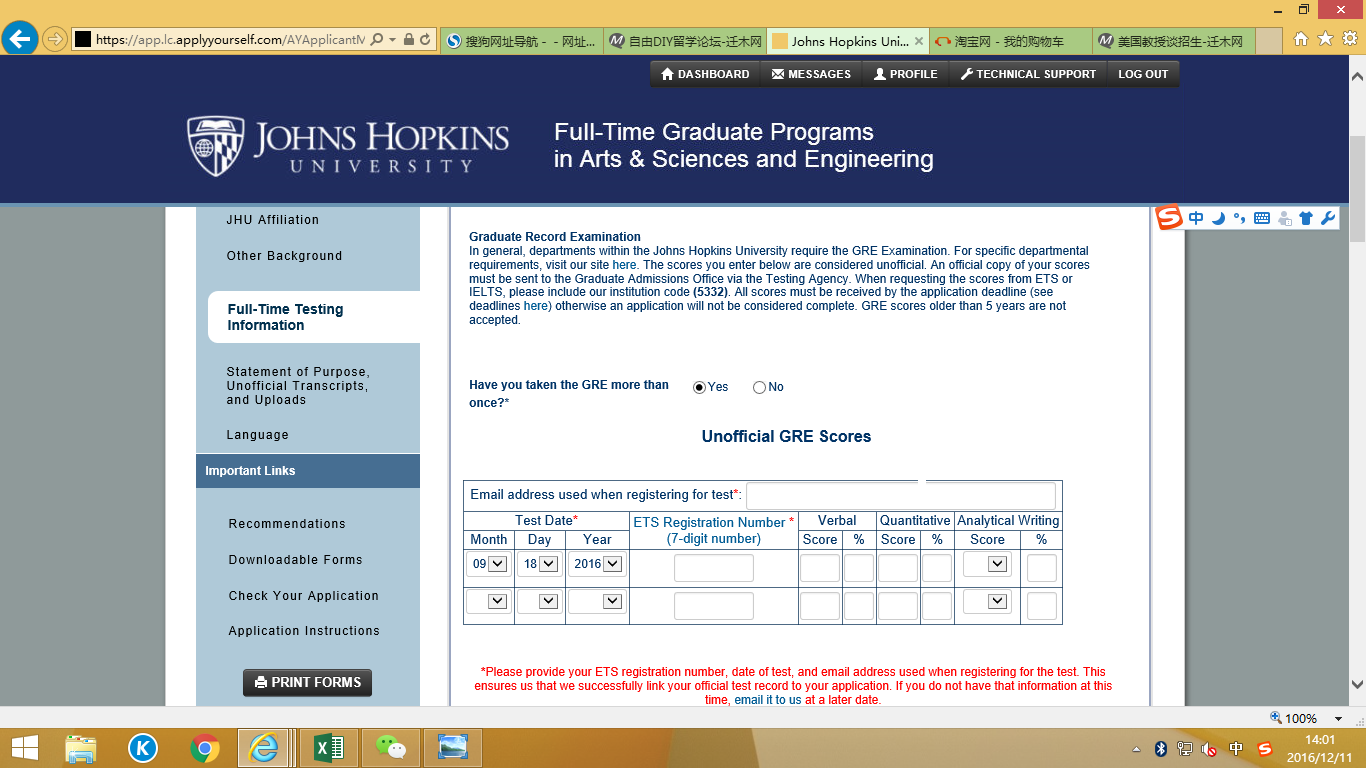Open Other Background sidebar link
Image resolution: width=1366 pixels, height=768 pixels.
tap(284, 256)
